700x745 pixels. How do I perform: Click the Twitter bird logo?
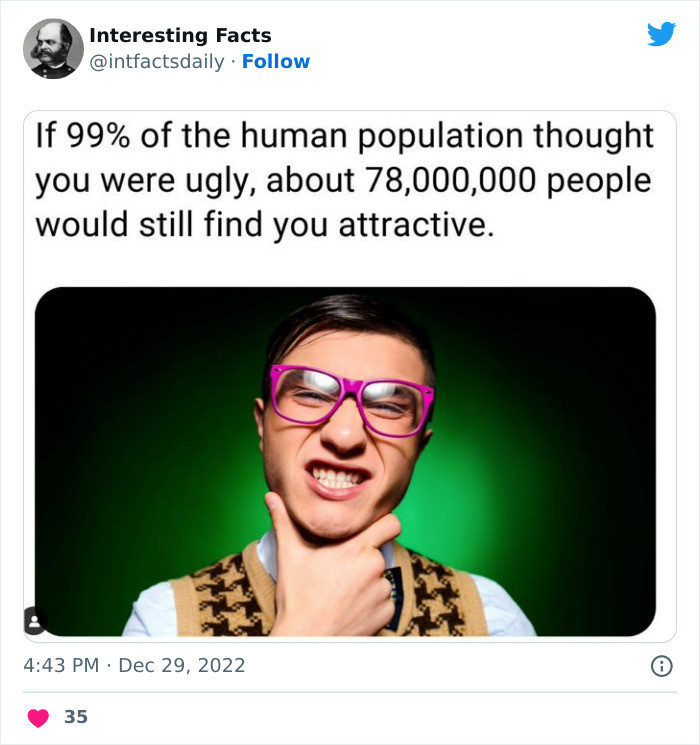point(661,35)
